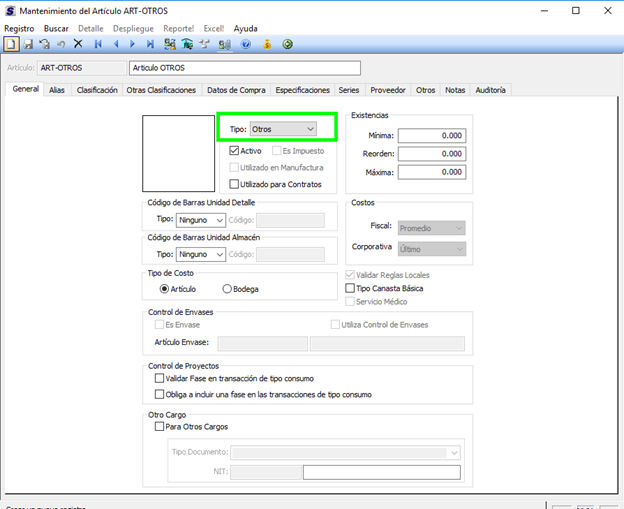Click the undo arrow toolbar icon
Image resolution: width=624 pixels, height=509 pixels.
point(61,44)
